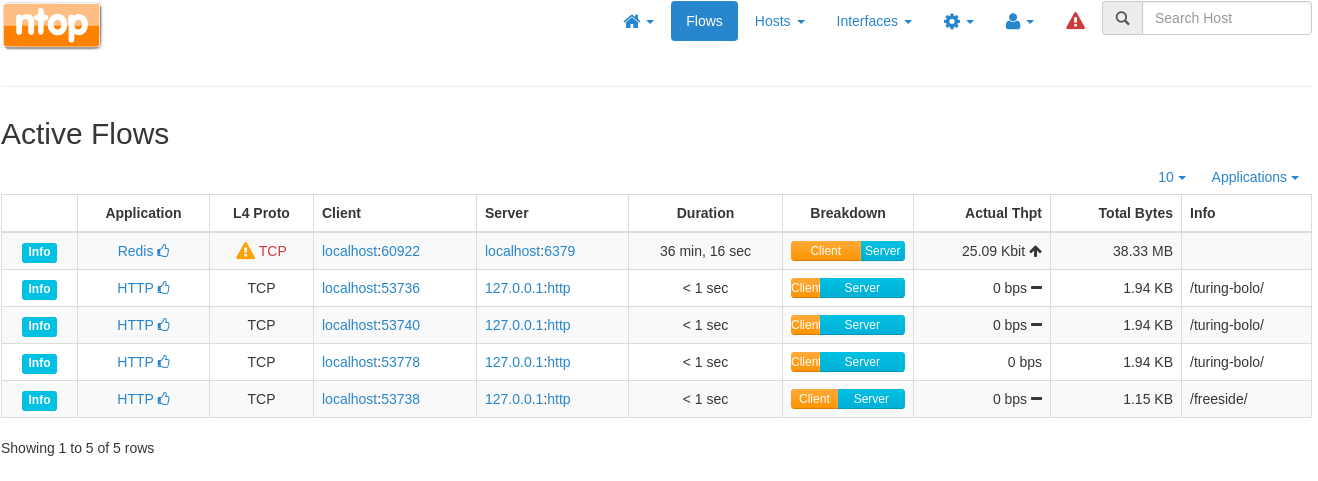1318x481 pixels.
Task: Expand the Interfaces dropdown menu
Action: pyautogui.click(x=873, y=21)
